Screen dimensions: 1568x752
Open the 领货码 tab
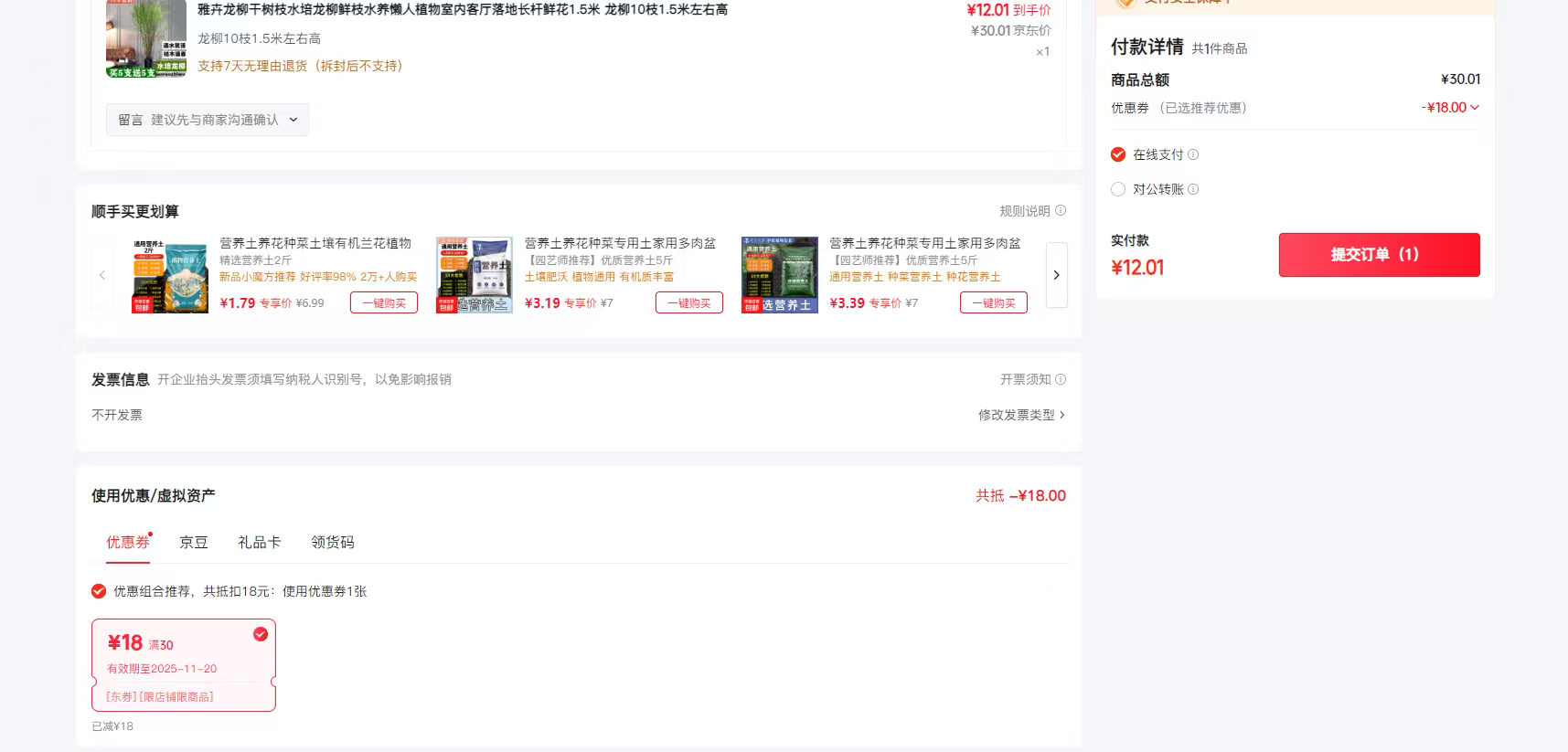coord(333,543)
